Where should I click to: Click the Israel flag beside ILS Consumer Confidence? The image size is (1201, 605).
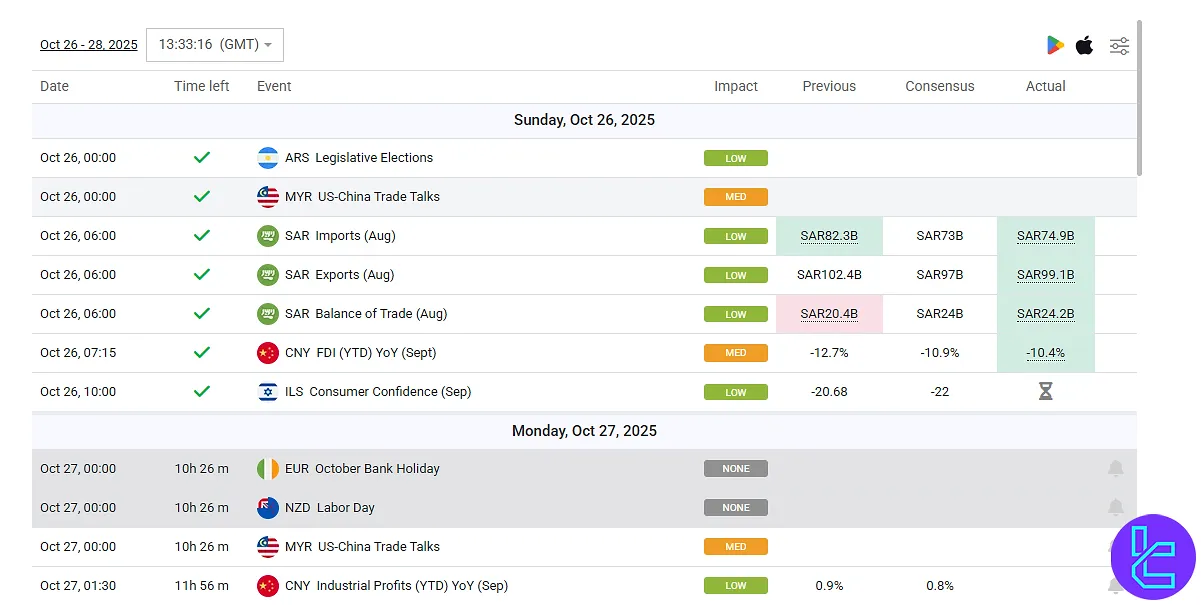(268, 392)
